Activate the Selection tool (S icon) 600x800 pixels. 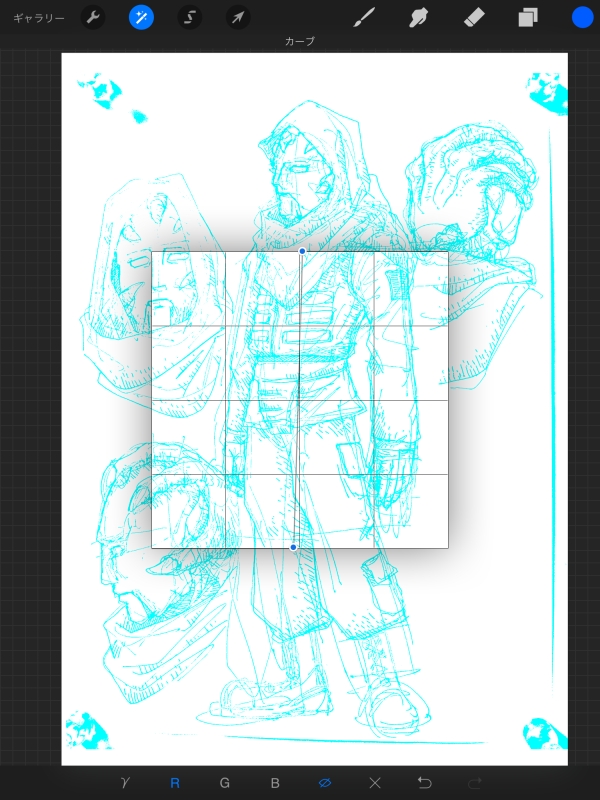click(190, 18)
